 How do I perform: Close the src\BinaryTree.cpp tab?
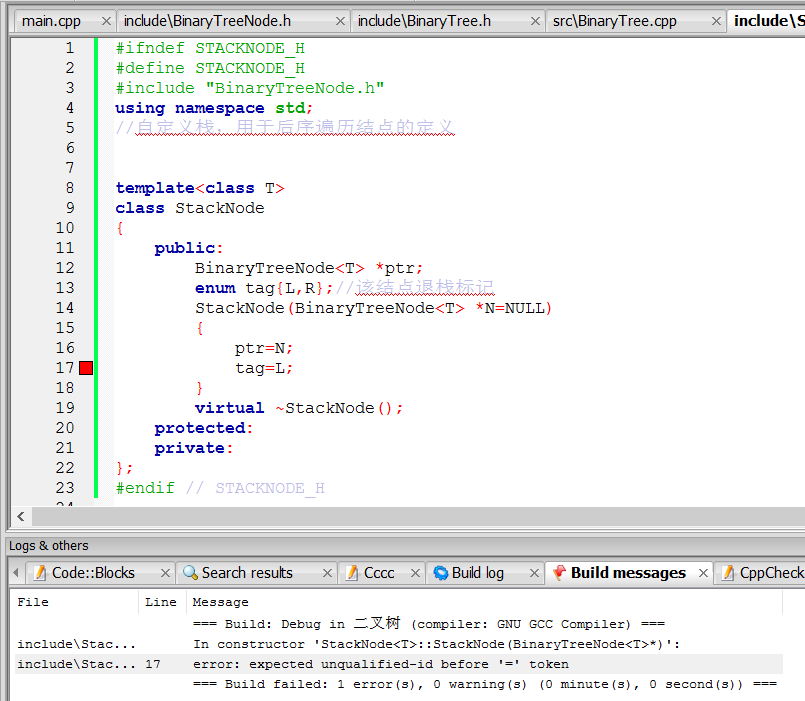click(716, 21)
